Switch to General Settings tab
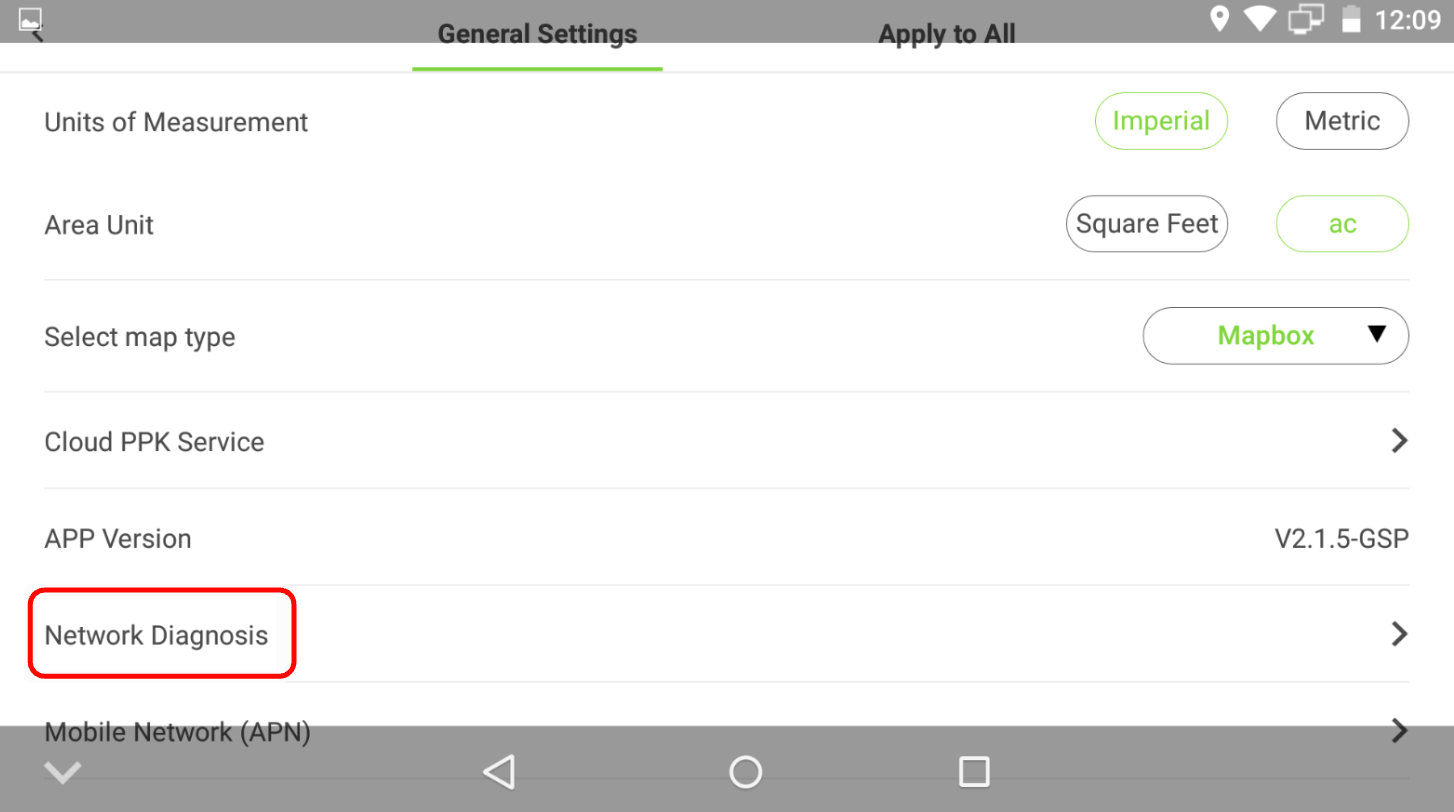The width and height of the screenshot is (1454, 812). 537,34
